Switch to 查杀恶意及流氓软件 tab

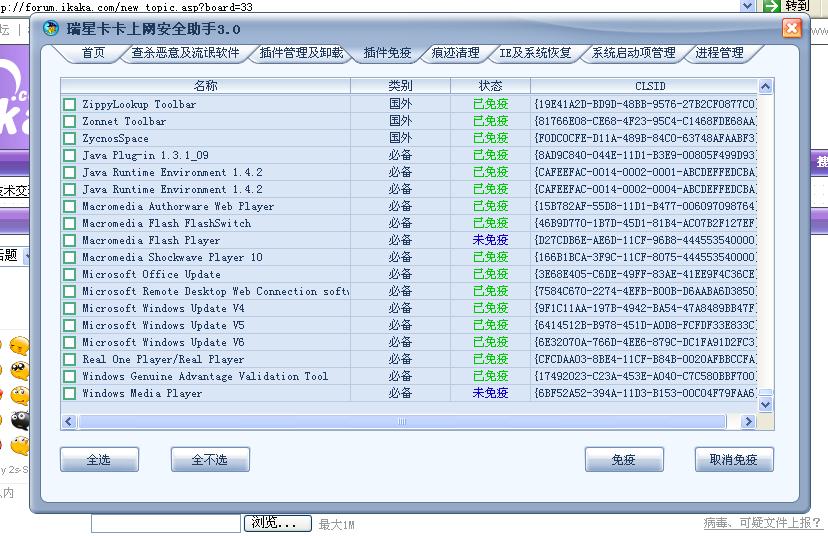[185, 53]
